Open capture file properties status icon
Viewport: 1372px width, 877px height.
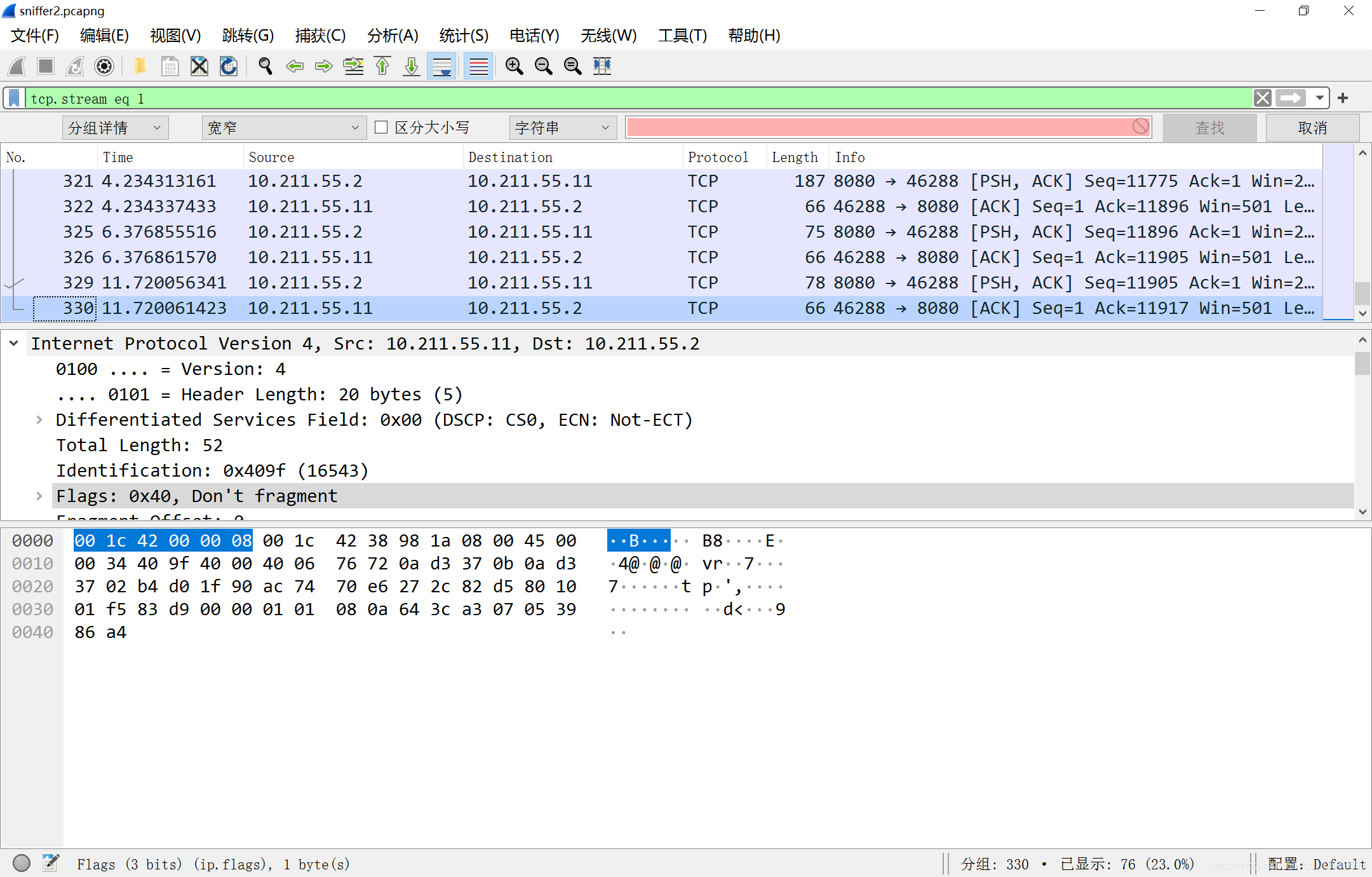pos(51,863)
